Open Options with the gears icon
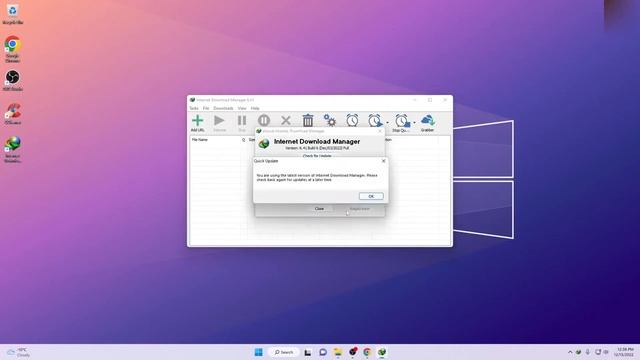640x360 pixels. coord(330,120)
